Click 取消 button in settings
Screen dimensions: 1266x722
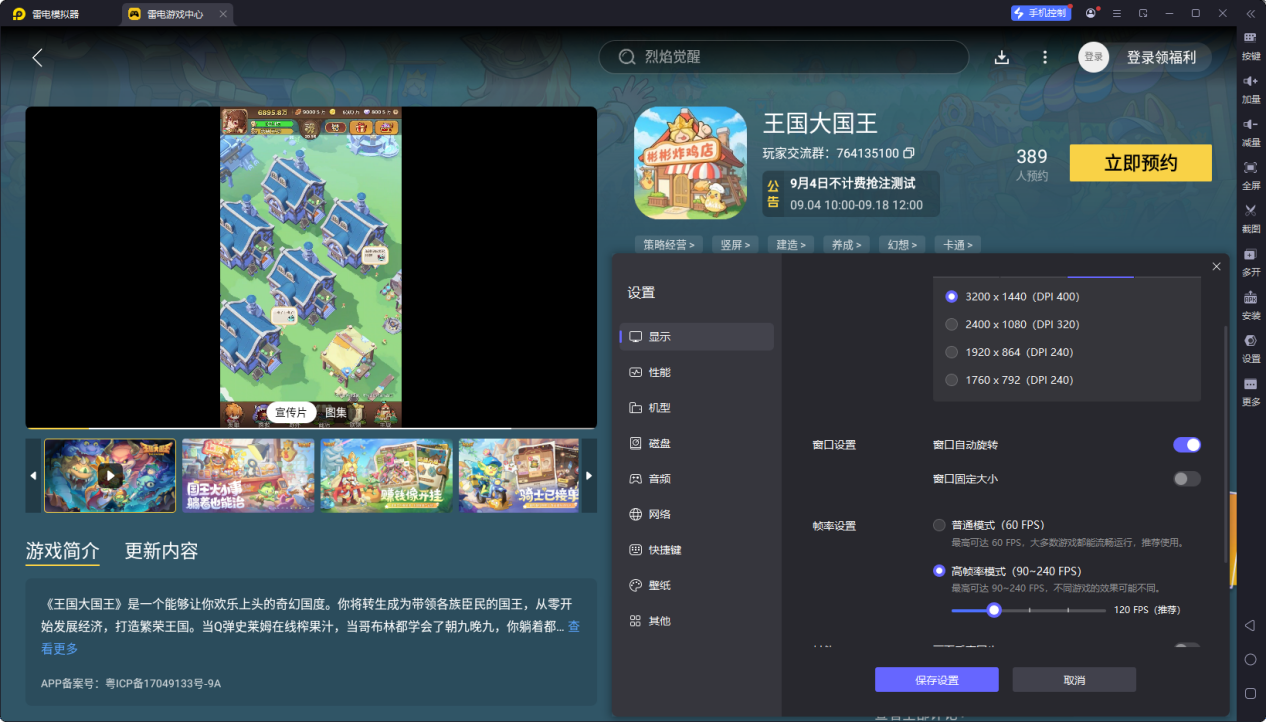point(1074,680)
